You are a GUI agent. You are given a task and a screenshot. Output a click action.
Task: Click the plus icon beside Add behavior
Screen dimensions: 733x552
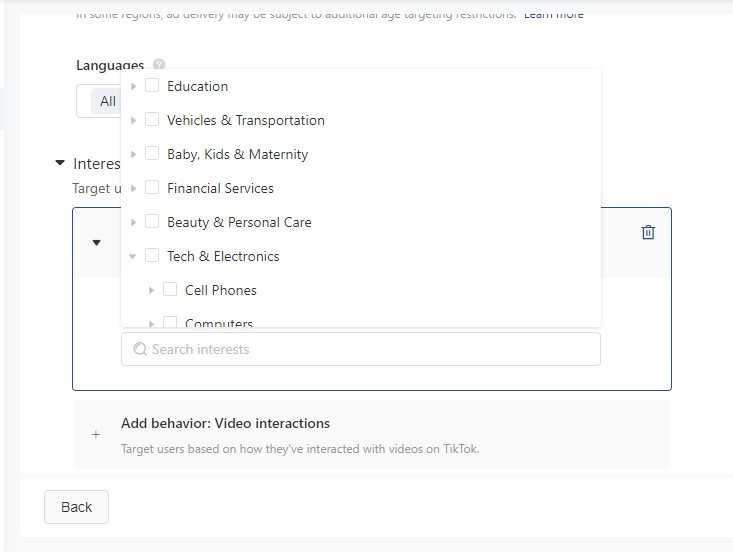pos(96,435)
